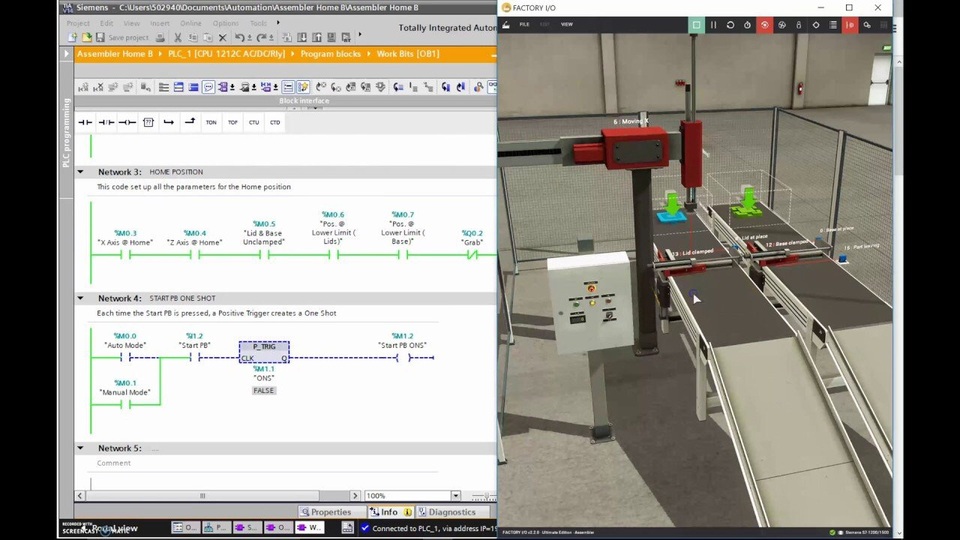Redo the last action in TIA Portal

click(x=262, y=38)
